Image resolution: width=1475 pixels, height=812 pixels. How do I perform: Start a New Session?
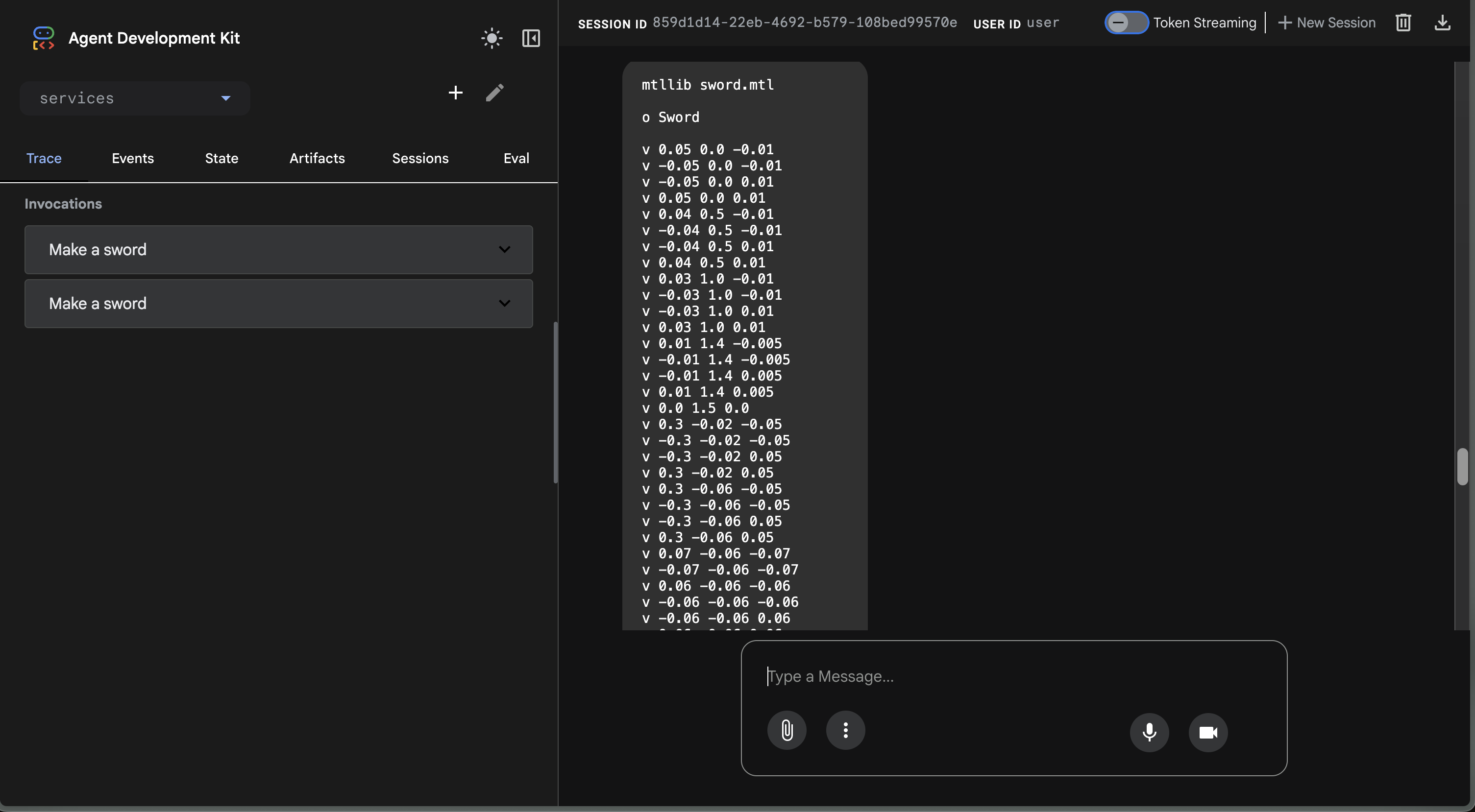(1327, 23)
